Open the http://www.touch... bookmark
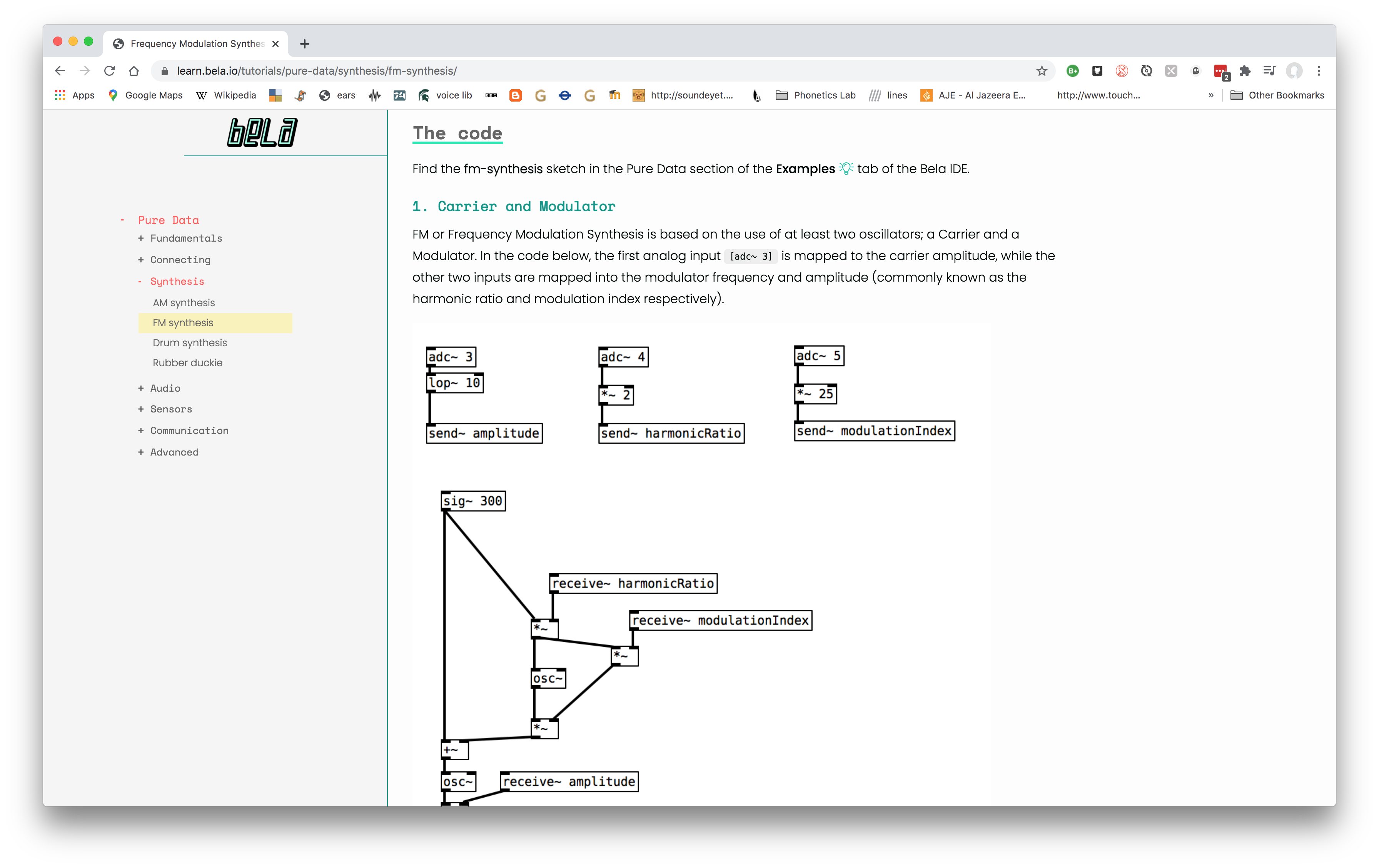This screenshot has height=868, width=1379. 1099,95
